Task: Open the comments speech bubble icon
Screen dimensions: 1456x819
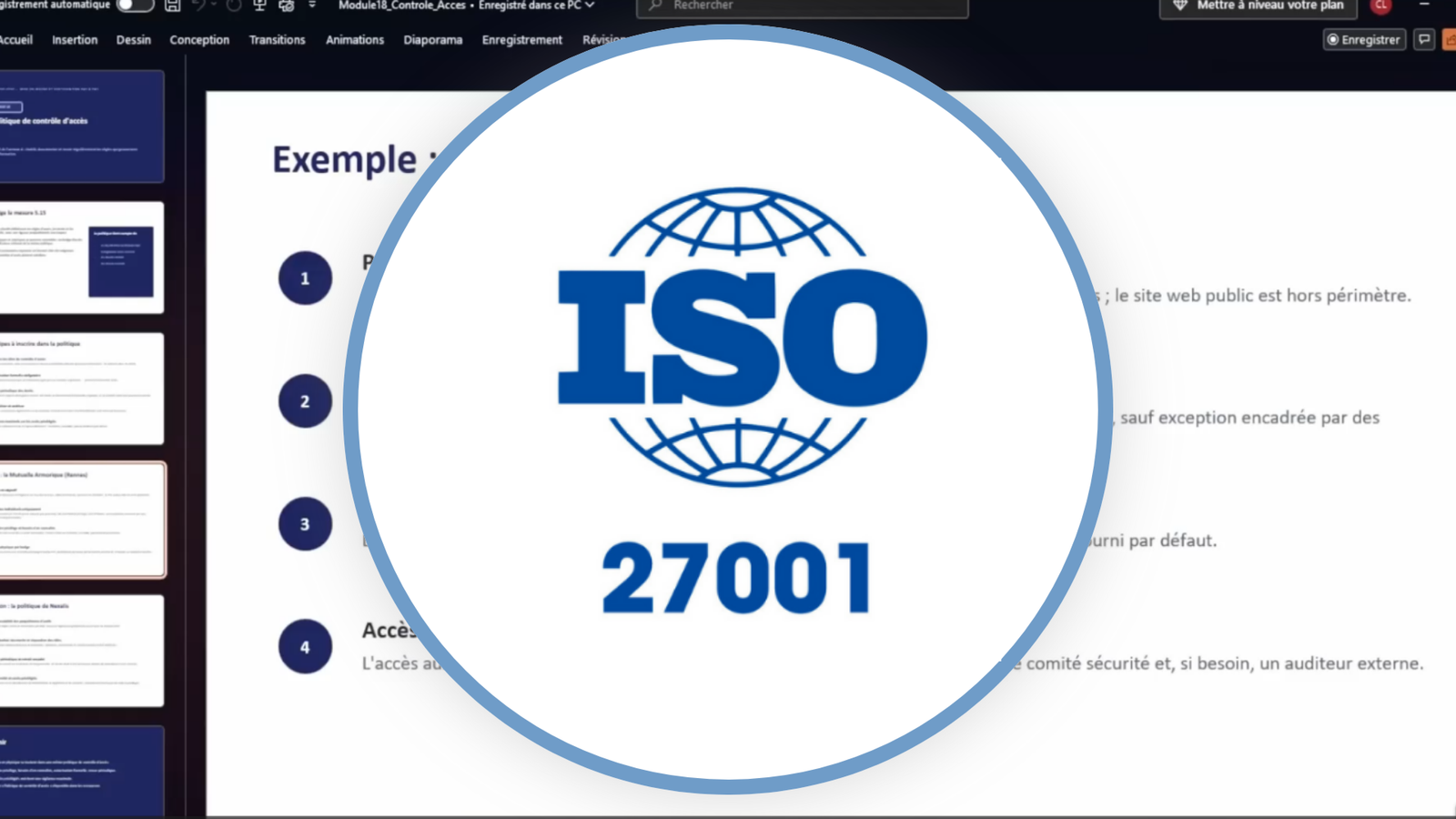Action: coord(1424,40)
